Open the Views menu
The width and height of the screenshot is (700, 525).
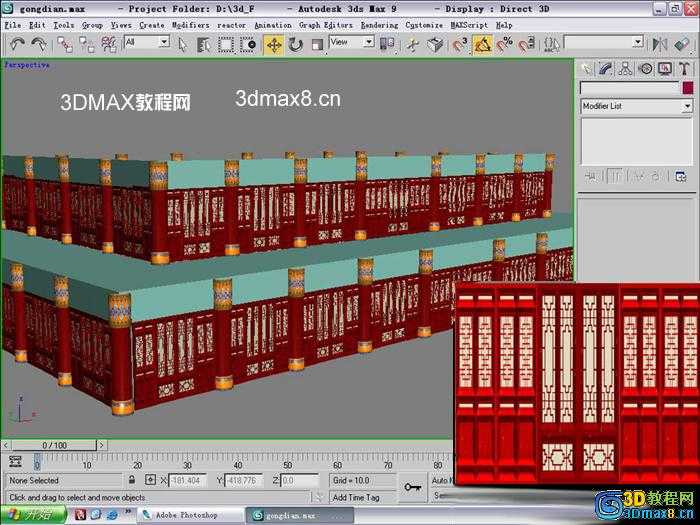(x=121, y=25)
